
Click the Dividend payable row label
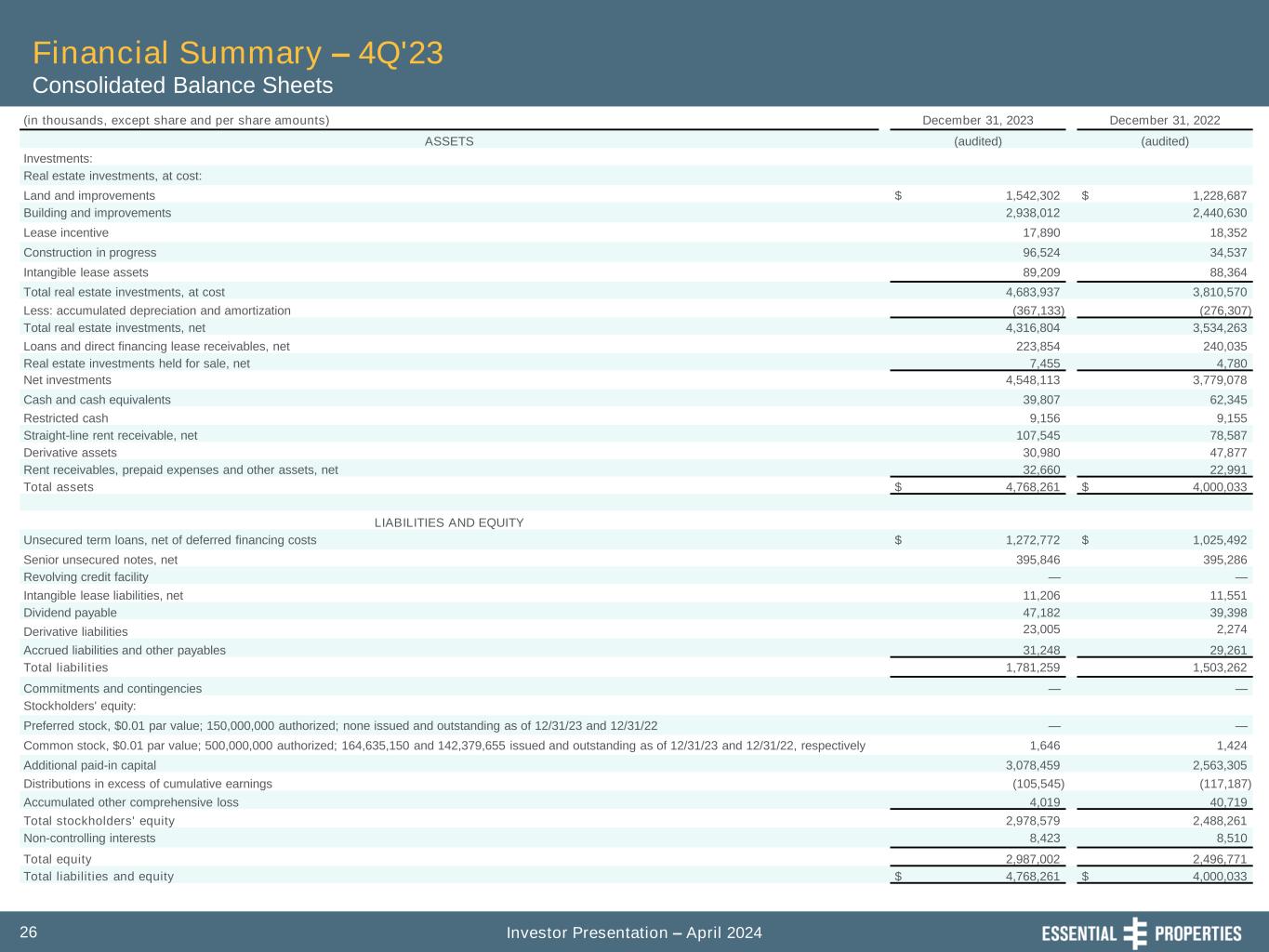pyautogui.click(x=70, y=613)
